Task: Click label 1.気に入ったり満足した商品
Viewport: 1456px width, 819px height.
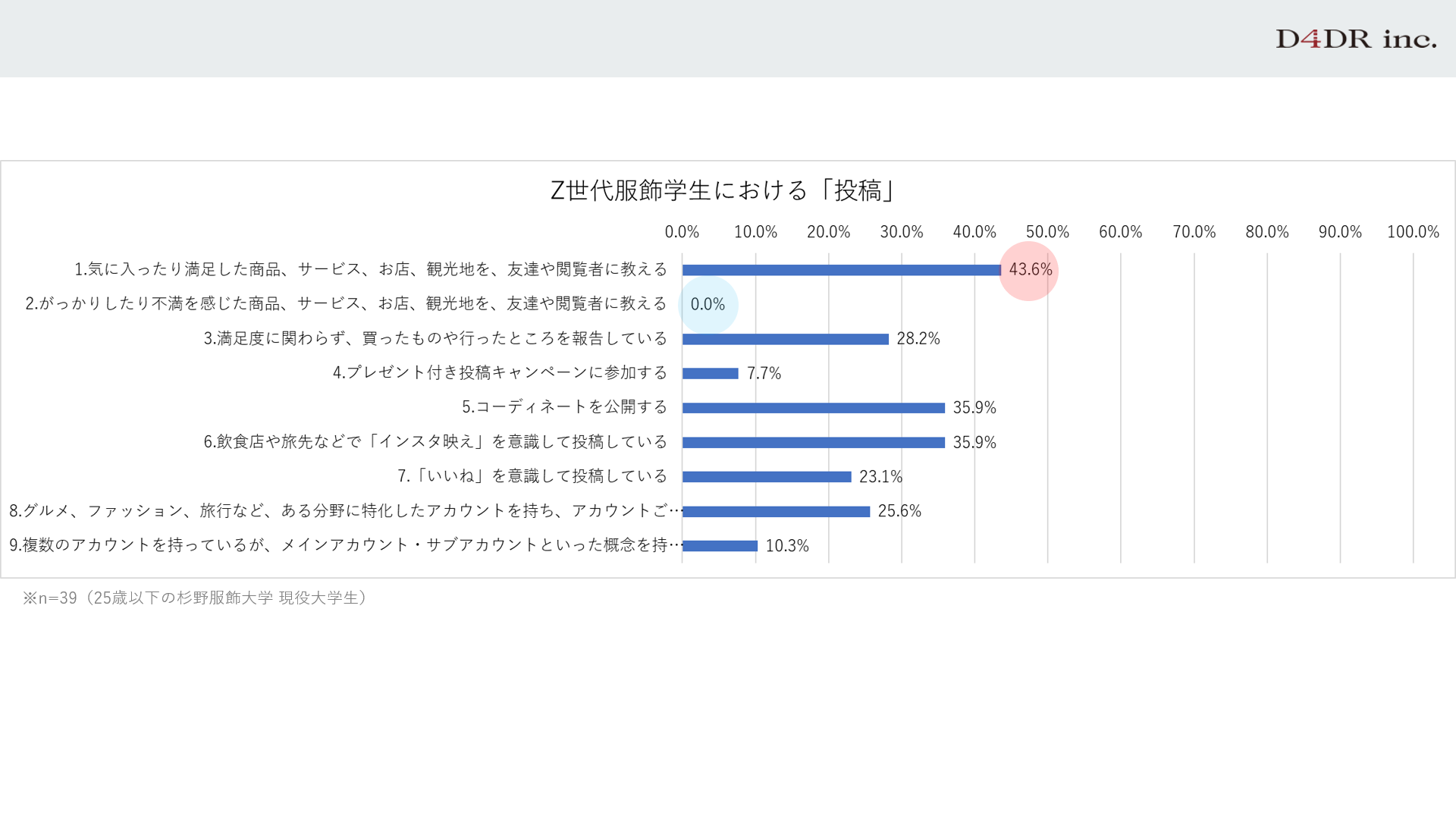Action: 371,269
